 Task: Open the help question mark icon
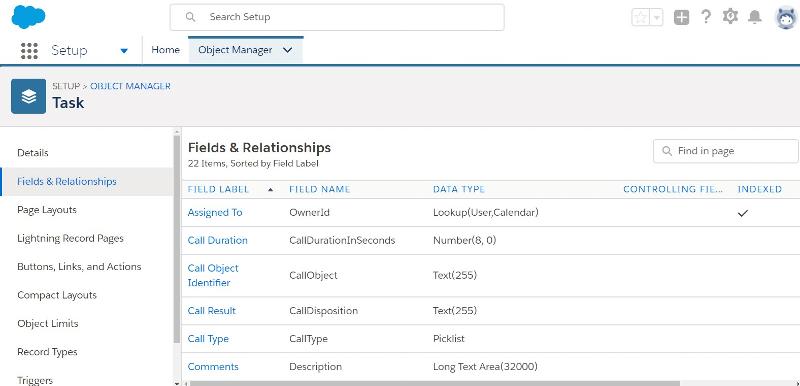coord(706,17)
